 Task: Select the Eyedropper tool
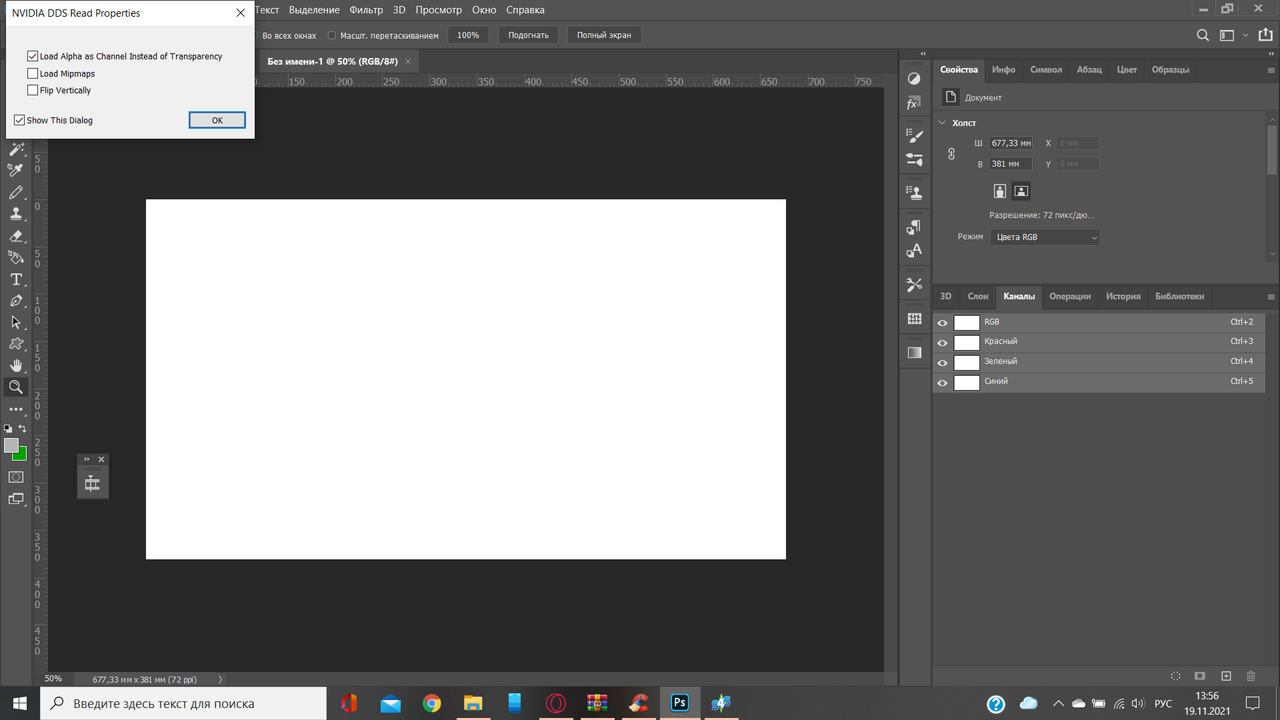tap(16, 170)
